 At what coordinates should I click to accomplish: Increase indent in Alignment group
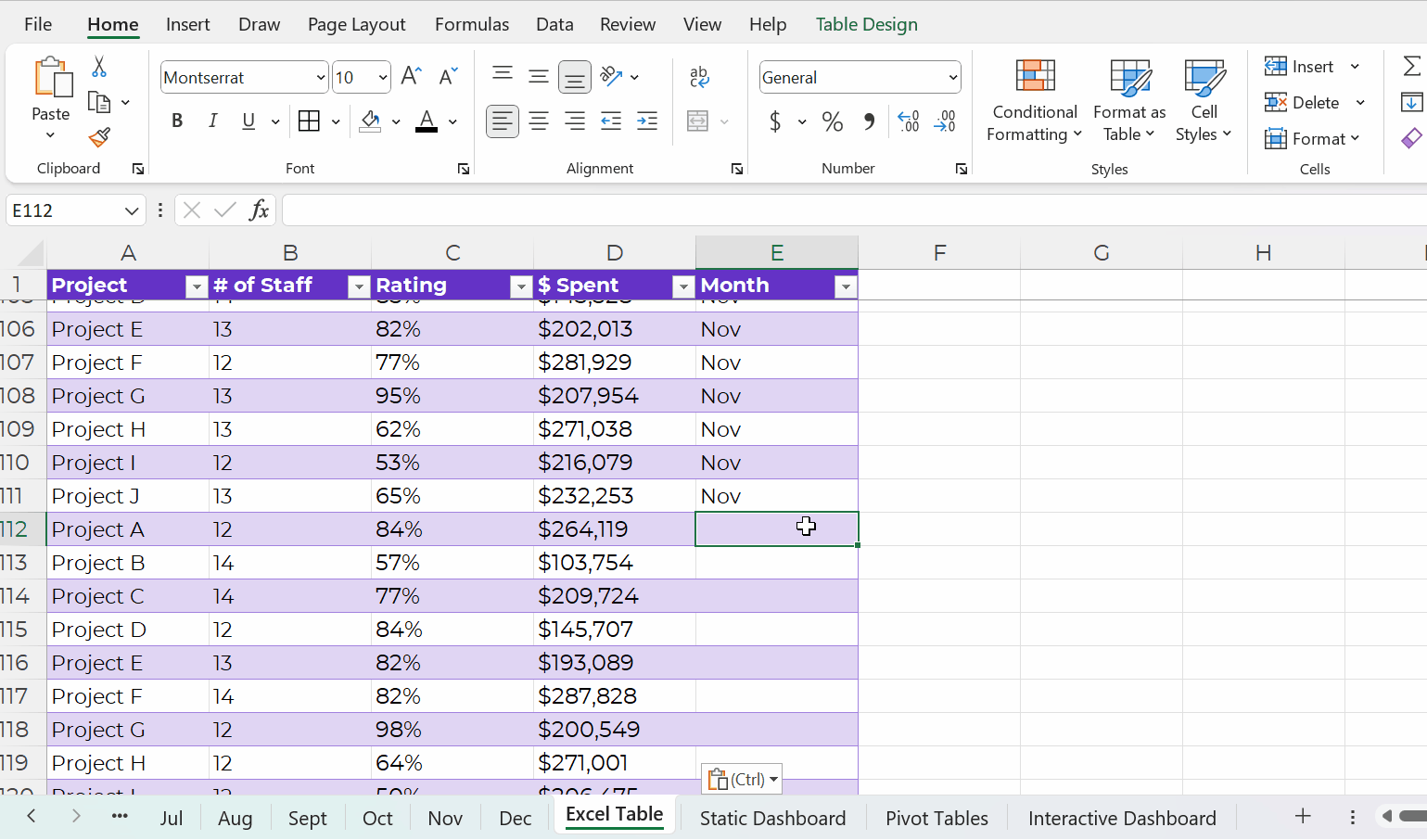pos(647,121)
